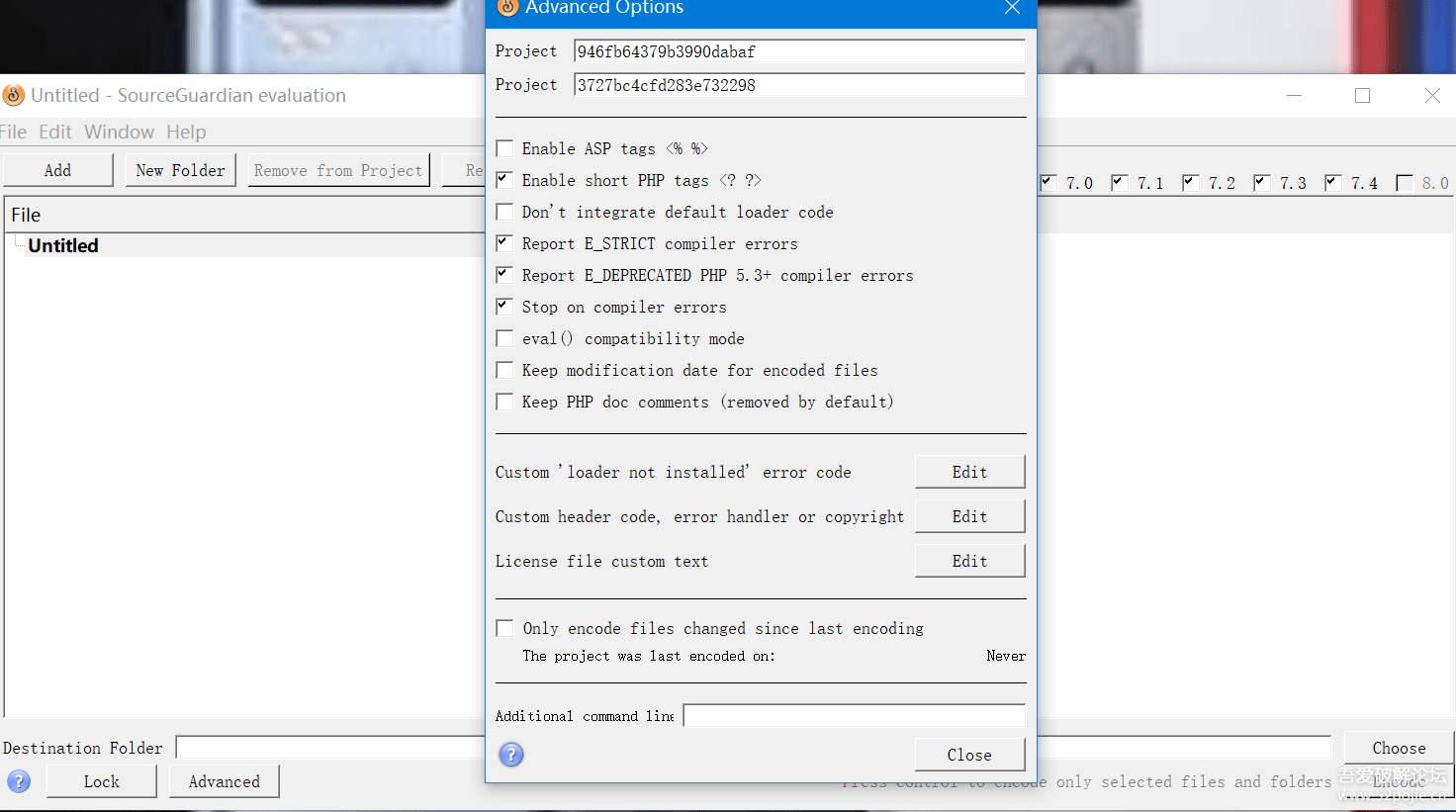Uncheck PHP version 7.3 checkbox

[1262, 183]
